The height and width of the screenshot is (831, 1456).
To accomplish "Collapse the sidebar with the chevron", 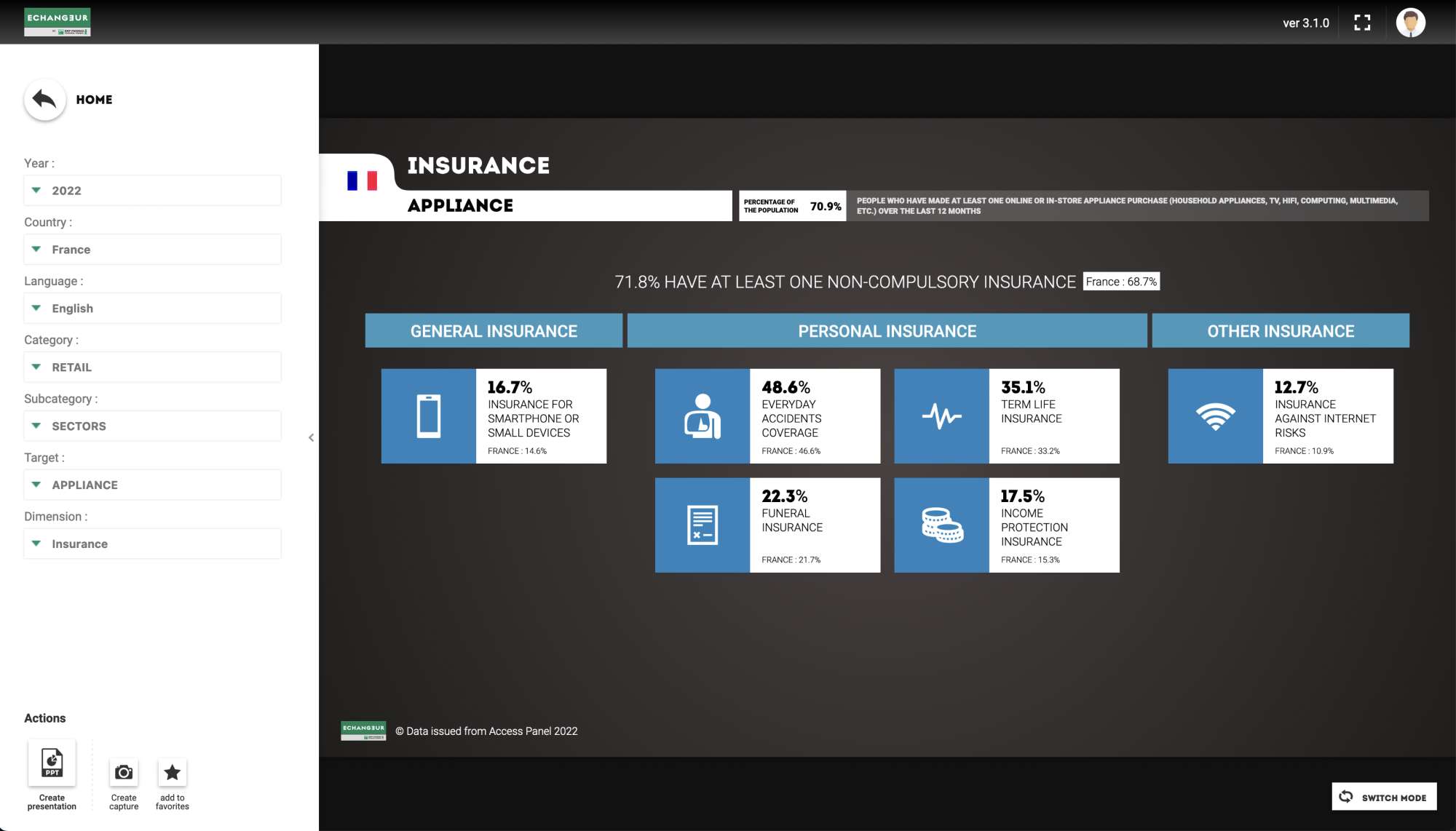I will point(311,437).
